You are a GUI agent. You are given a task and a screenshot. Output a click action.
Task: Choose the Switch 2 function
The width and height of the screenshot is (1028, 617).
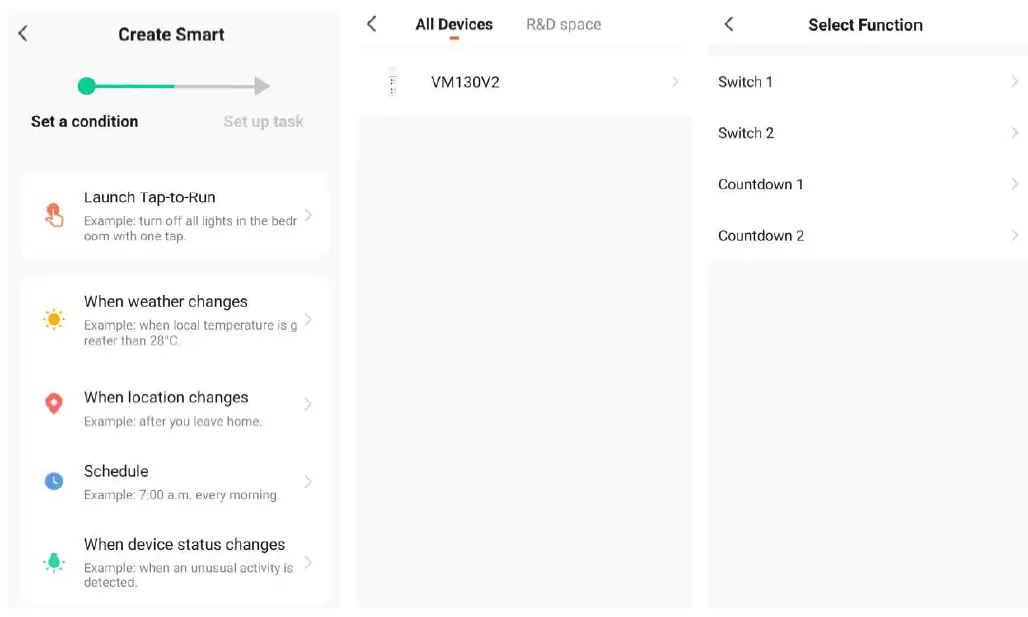click(x=867, y=133)
